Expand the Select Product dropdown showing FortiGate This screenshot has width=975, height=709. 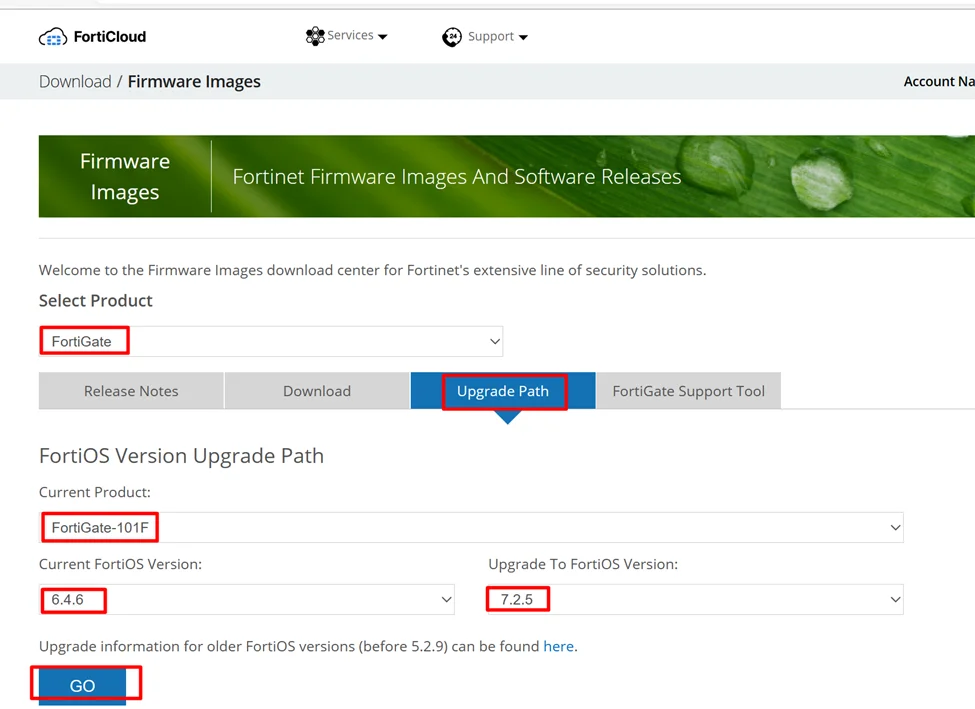pos(271,341)
